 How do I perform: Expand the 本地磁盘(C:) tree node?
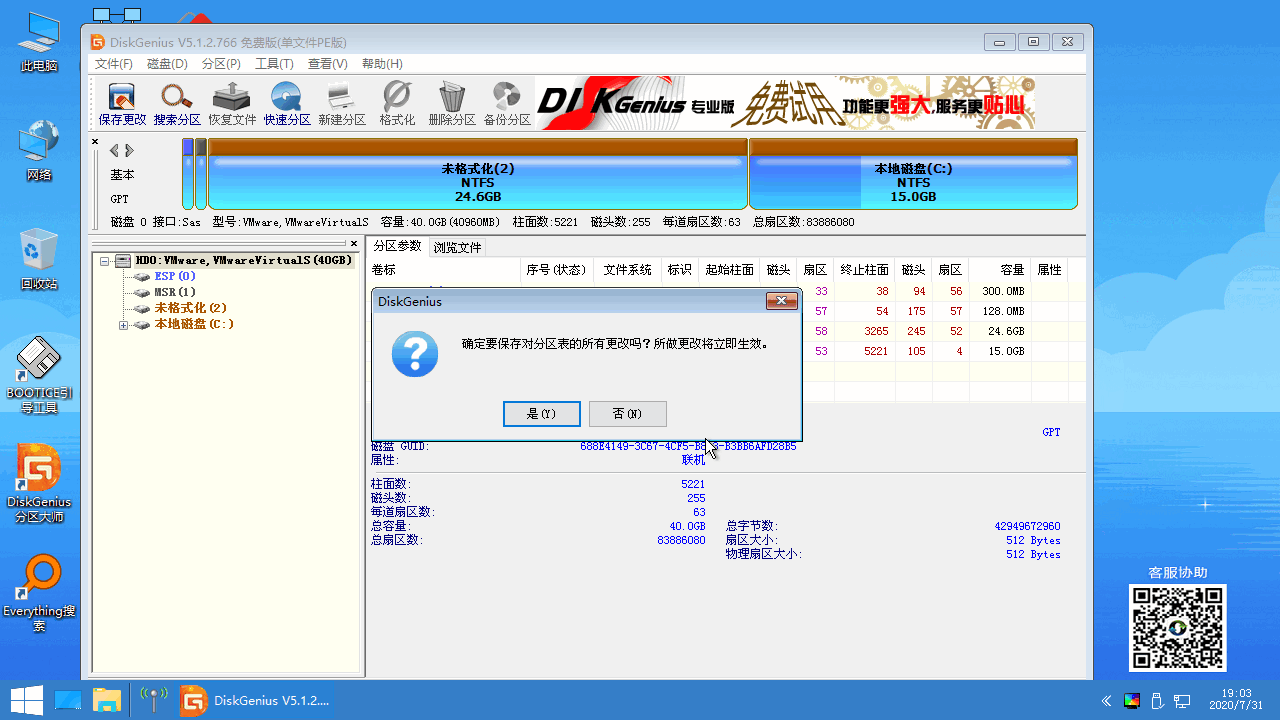123,325
